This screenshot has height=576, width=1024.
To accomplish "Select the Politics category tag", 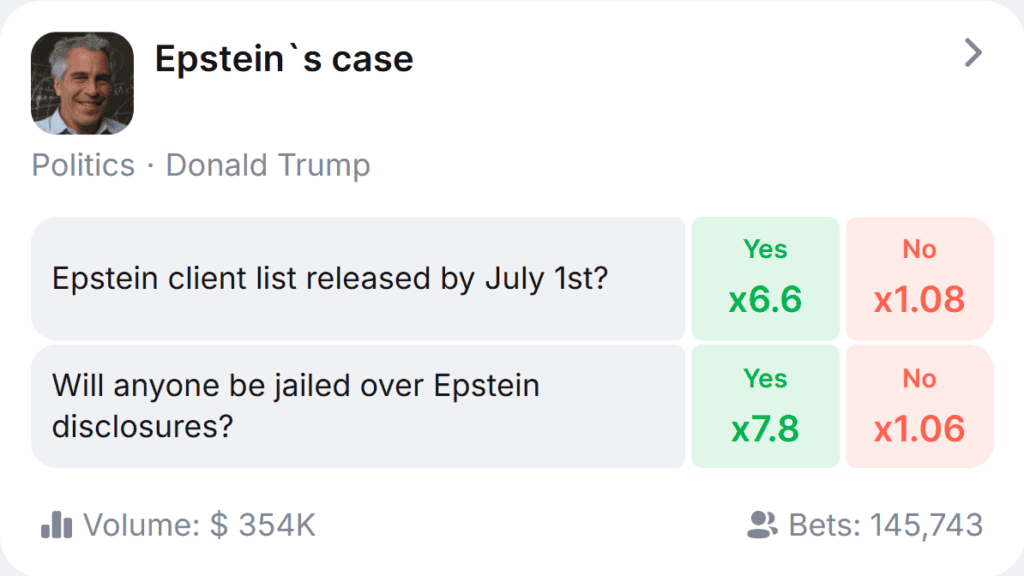I will coord(83,165).
